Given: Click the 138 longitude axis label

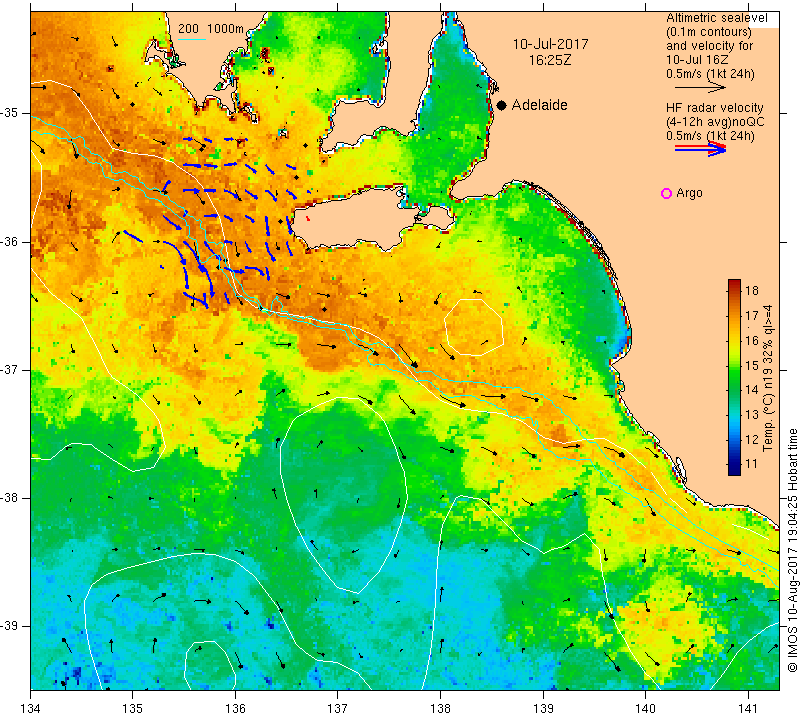Looking at the screenshot, I should (x=440, y=709).
